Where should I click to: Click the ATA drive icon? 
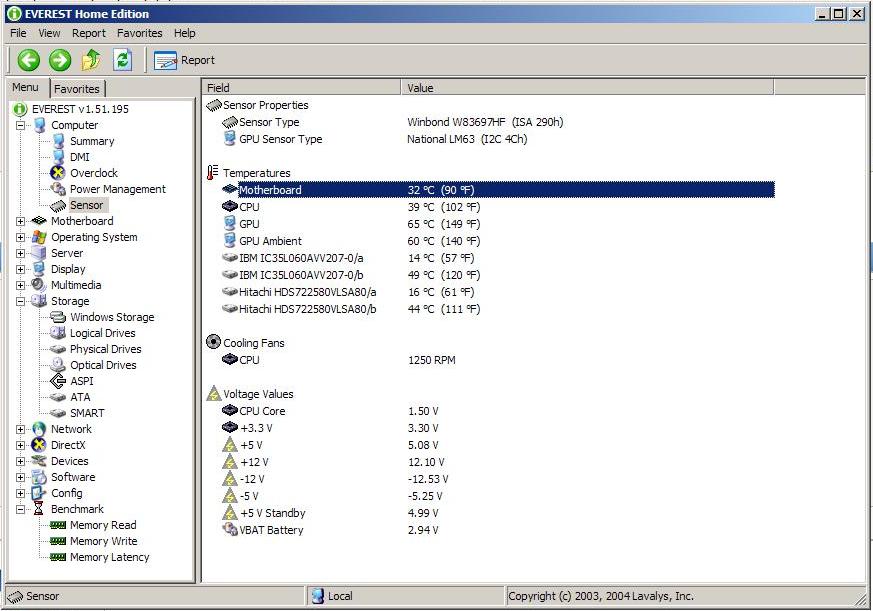(x=58, y=397)
